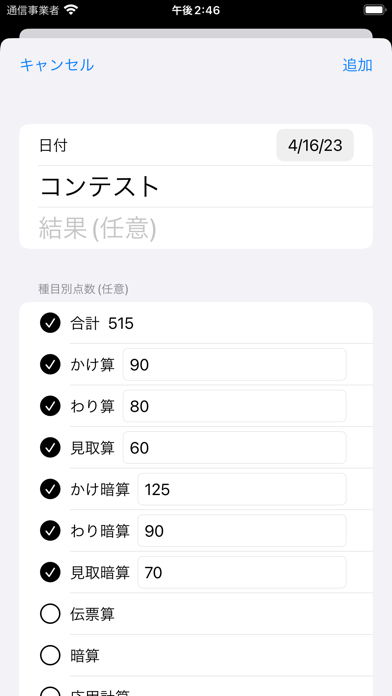Screen dimensions: 392x696
Task: Uncheck the 合計 total checkmark
Action: tap(50, 323)
